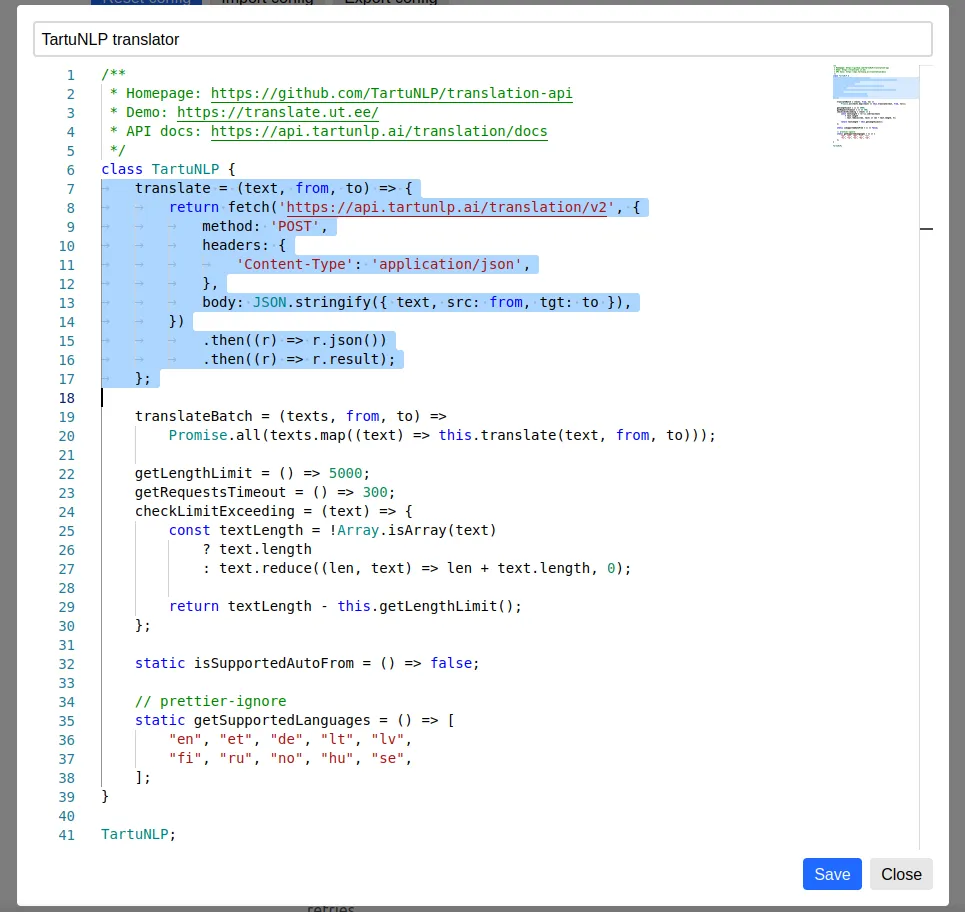Click 'JSON' in the stringify call
The width and height of the screenshot is (965, 912).
[x=270, y=302]
